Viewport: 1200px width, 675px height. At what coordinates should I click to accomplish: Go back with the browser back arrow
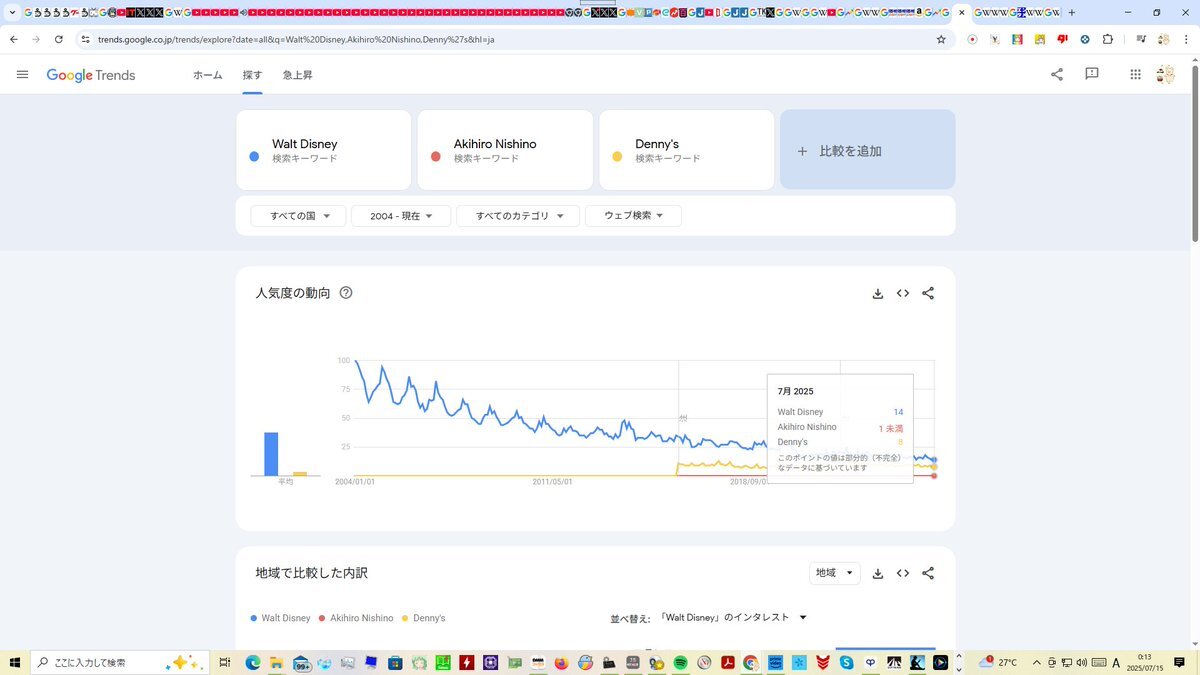click(x=14, y=39)
